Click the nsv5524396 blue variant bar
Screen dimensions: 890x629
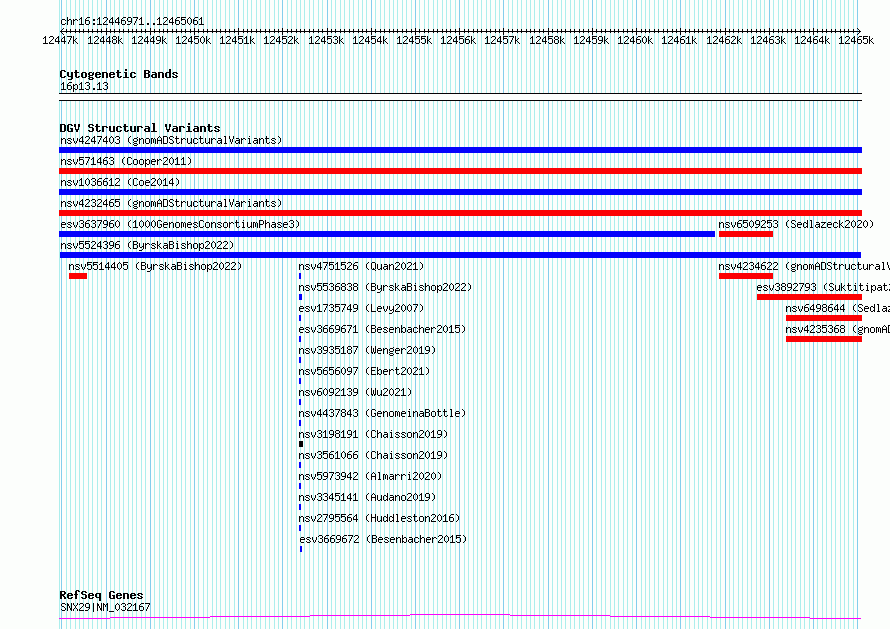(460, 255)
